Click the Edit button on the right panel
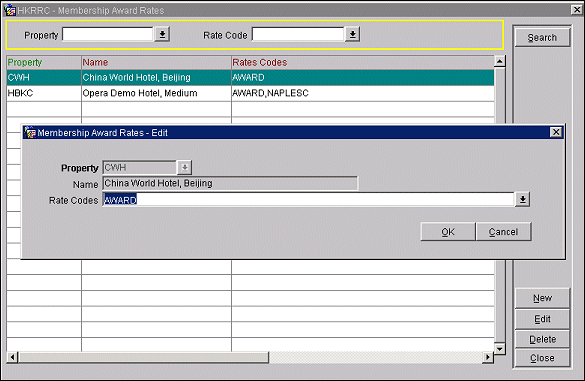The image size is (585, 381). (x=542, y=319)
